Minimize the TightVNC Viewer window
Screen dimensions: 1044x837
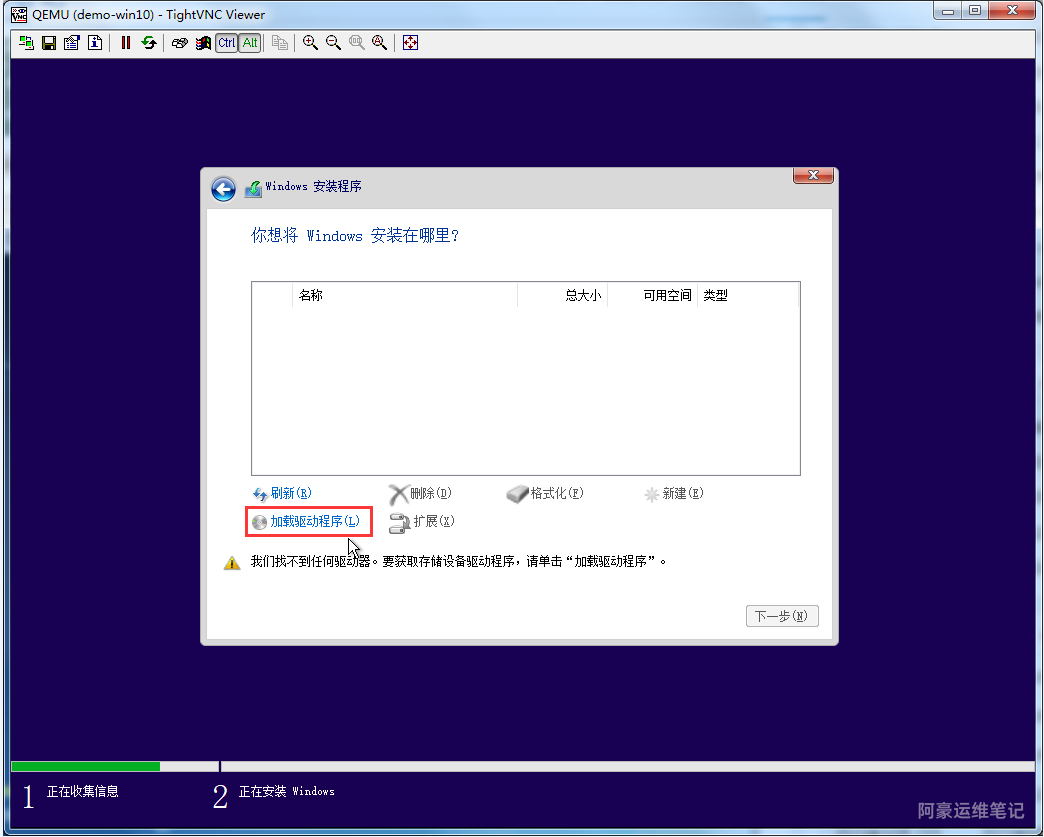(948, 11)
